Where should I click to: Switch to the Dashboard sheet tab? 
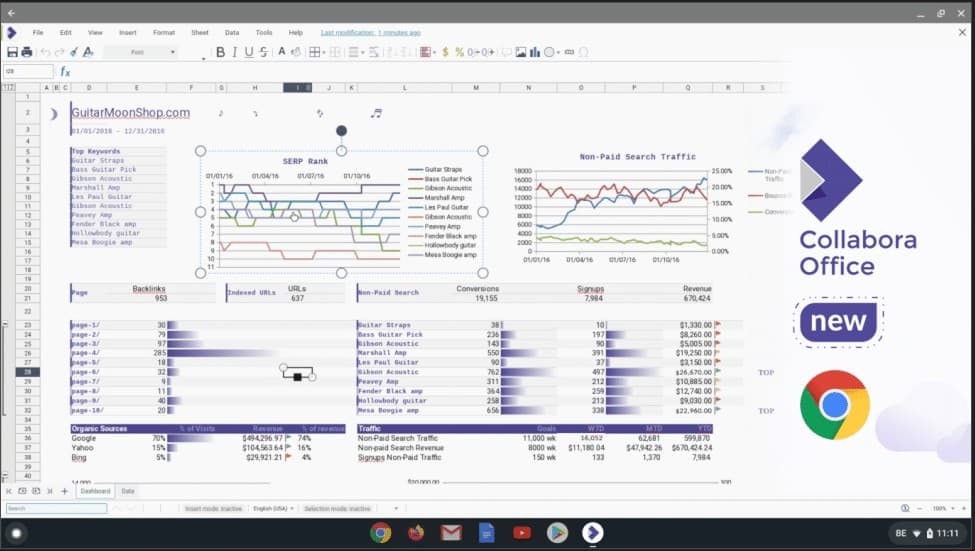point(95,491)
